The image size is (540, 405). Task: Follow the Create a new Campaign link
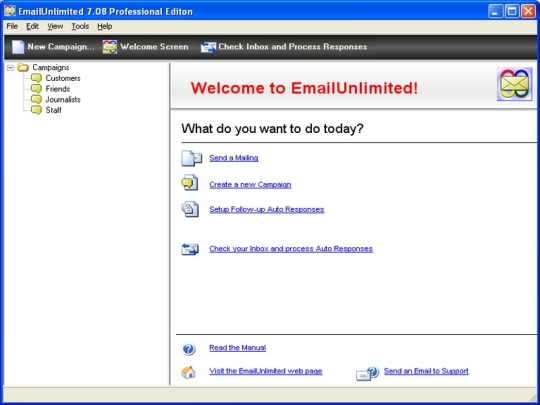(250, 185)
